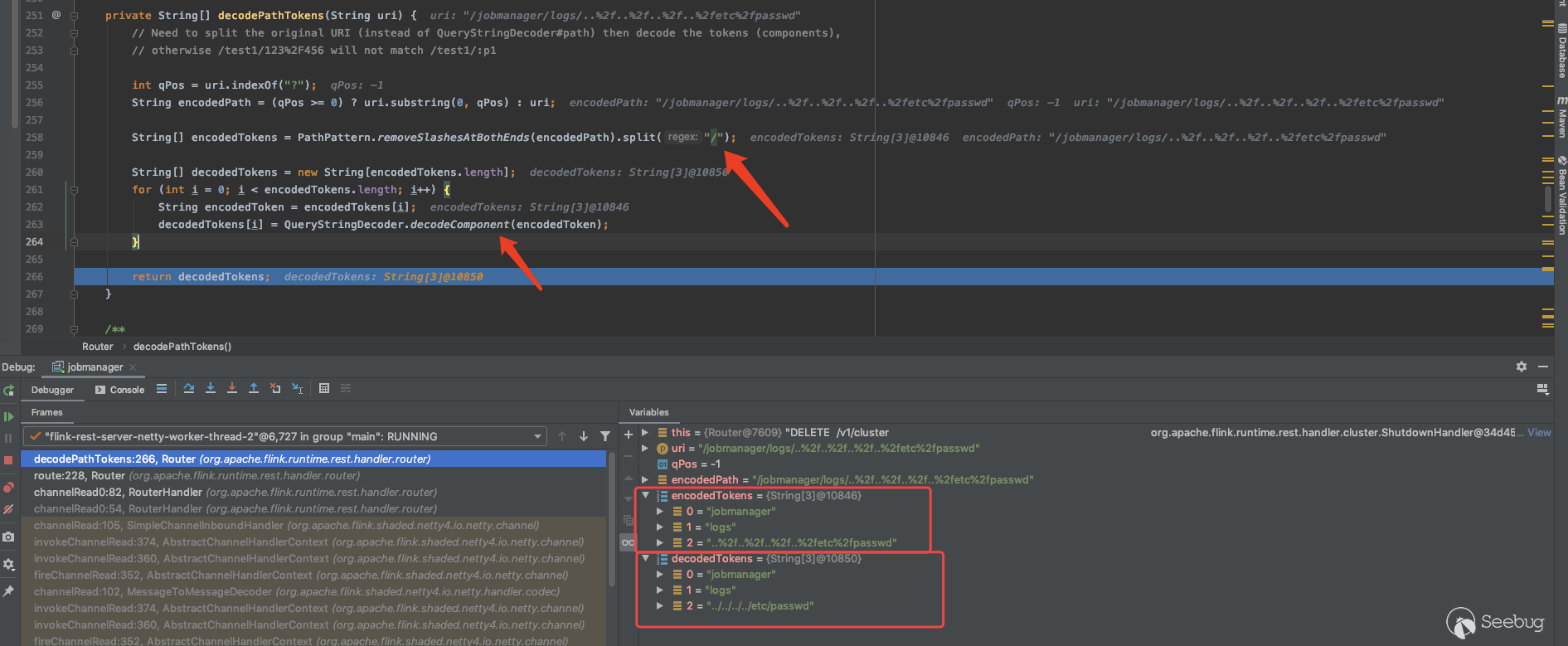This screenshot has width=1568, height=646.
Task: Click the View link next to ShutdownHandler
Action: 1539,433
